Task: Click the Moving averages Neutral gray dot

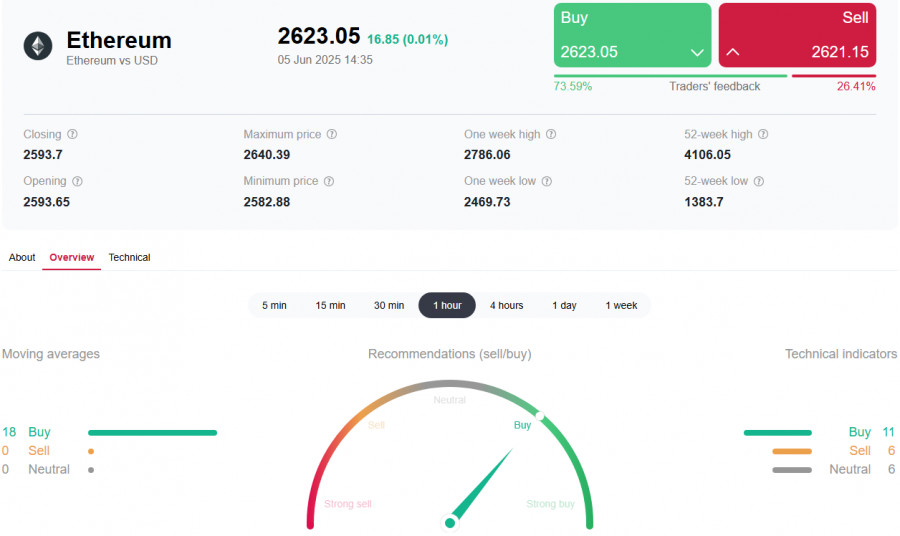Action: (91, 470)
